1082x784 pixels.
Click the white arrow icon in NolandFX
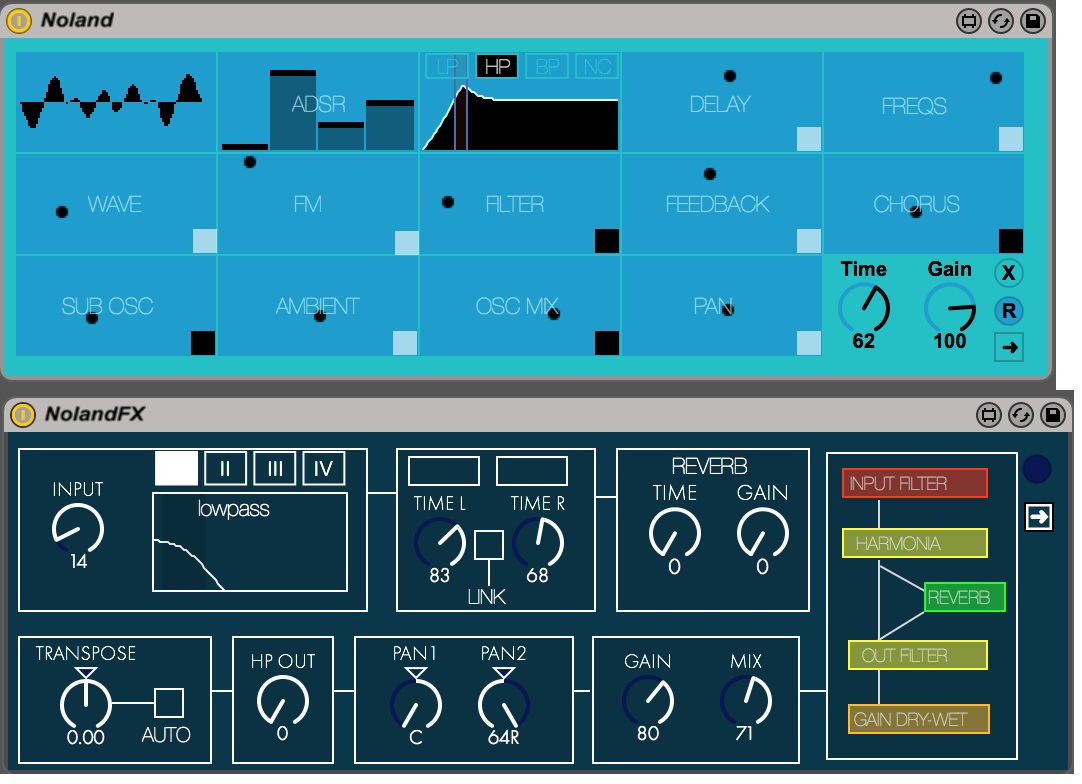(x=1039, y=516)
